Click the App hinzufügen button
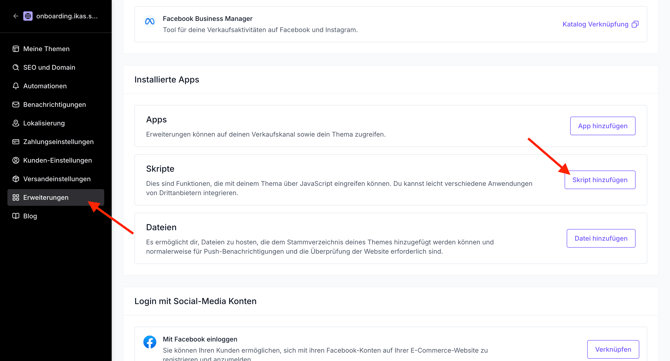The height and width of the screenshot is (361, 670). pyautogui.click(x=602, y=126)
